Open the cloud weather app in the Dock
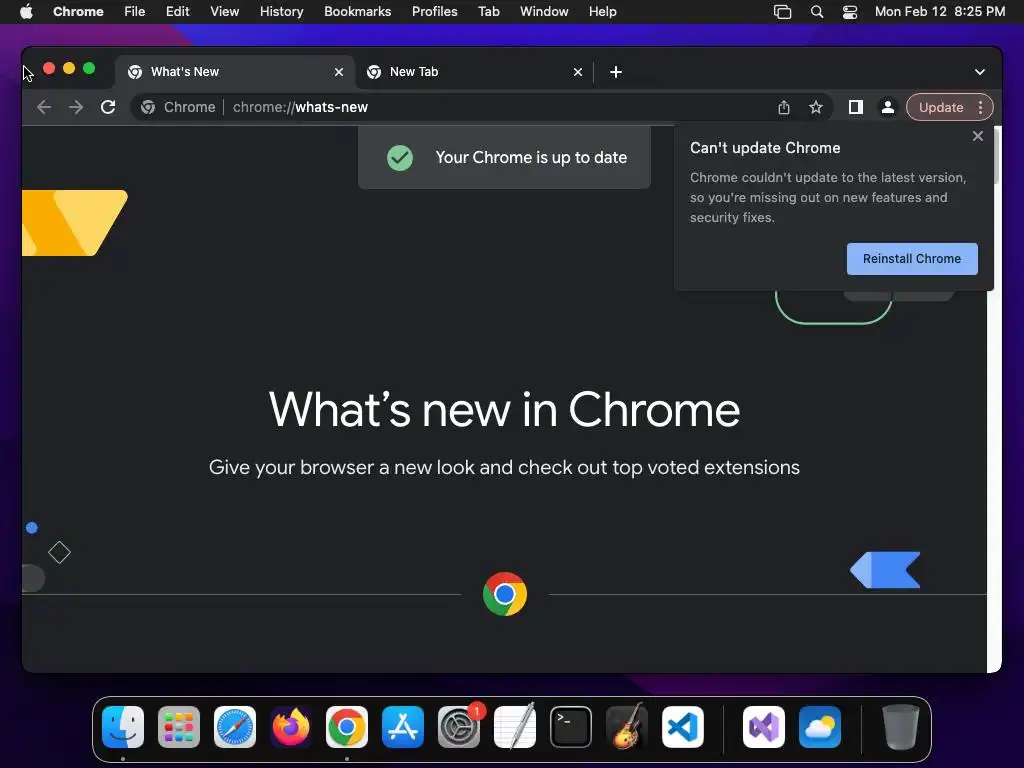This screenshot has width=1024, height=768. tap(820, 727)
